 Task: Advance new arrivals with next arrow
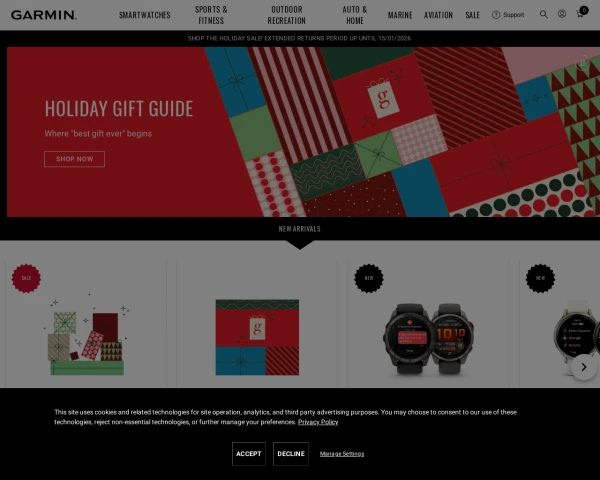coord(584,367)
